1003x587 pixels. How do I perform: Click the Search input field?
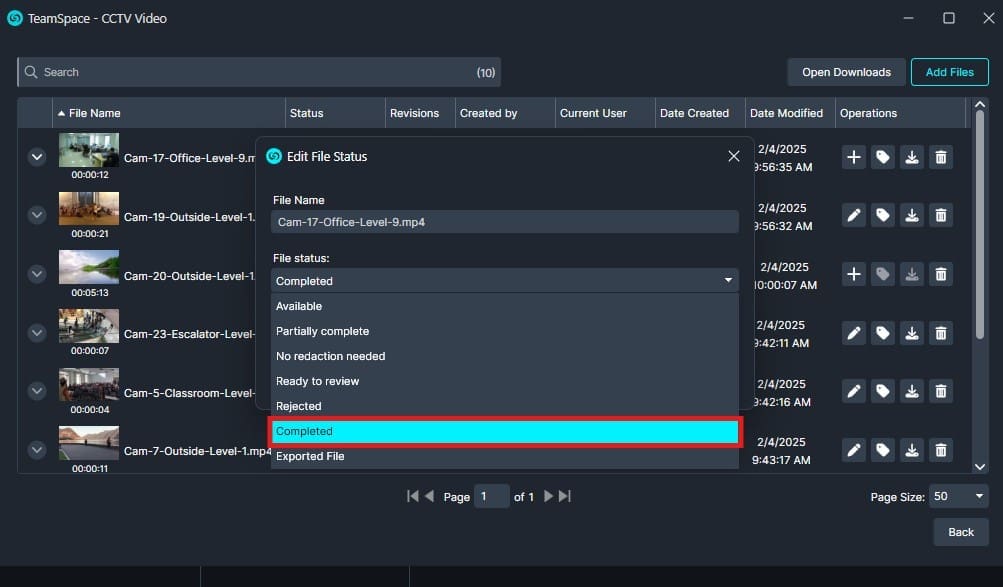tap(250, 72)
